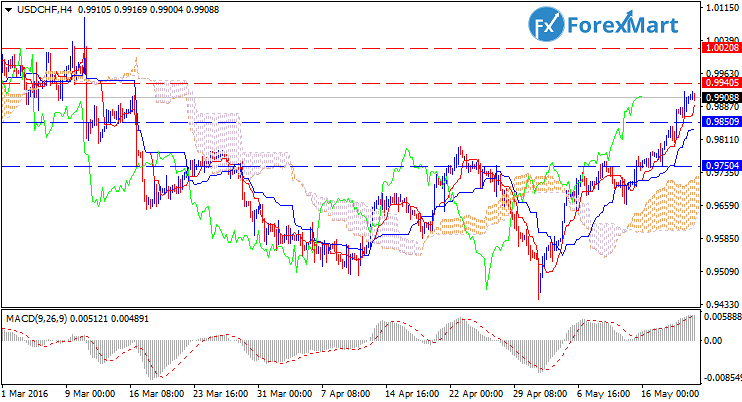742x402 pixels.
Task: Click the 1.01150 price axis label
Action: 721,8
